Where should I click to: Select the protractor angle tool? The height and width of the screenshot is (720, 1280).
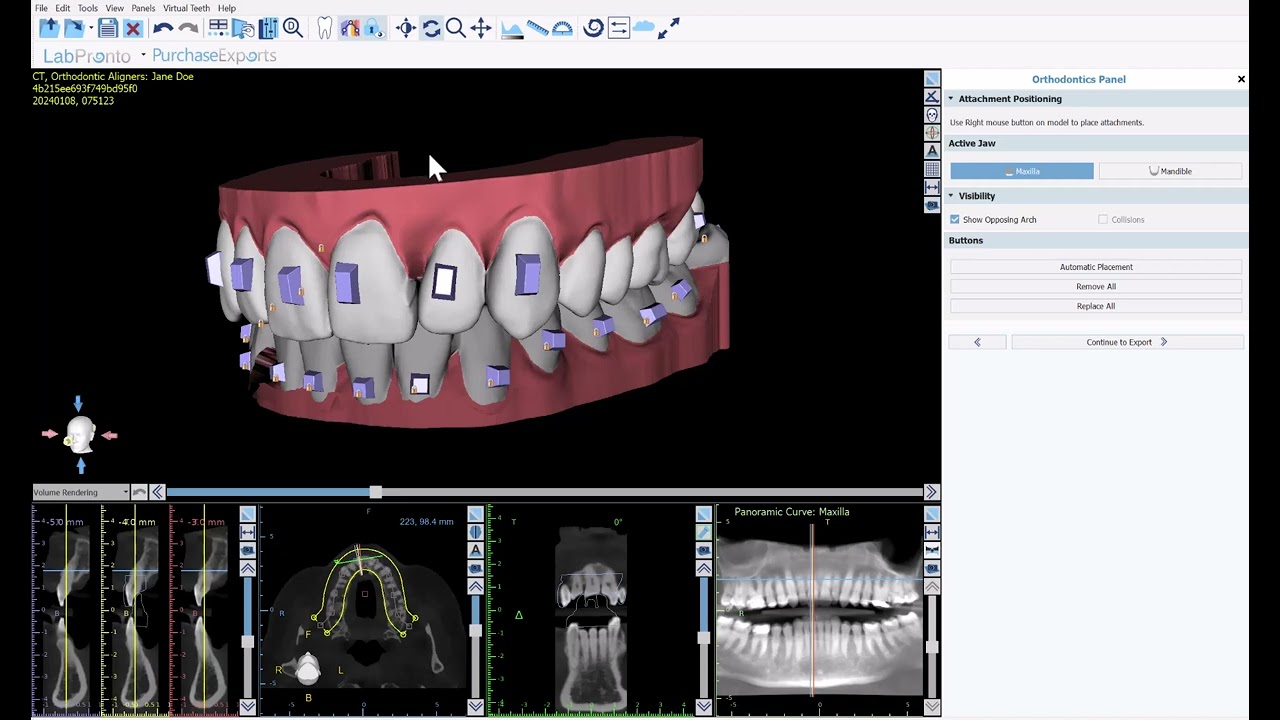tap(562, 29)
